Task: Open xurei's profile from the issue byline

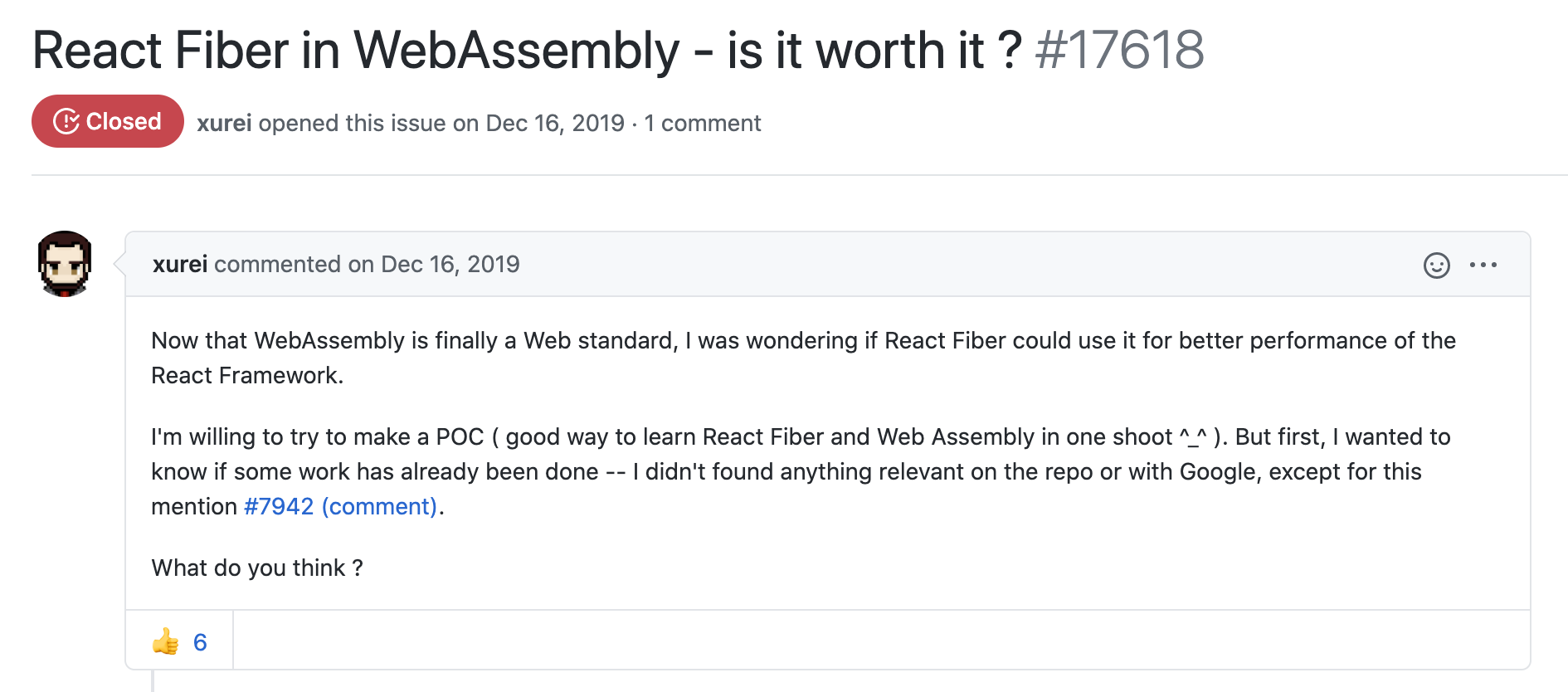Action: 224,123
